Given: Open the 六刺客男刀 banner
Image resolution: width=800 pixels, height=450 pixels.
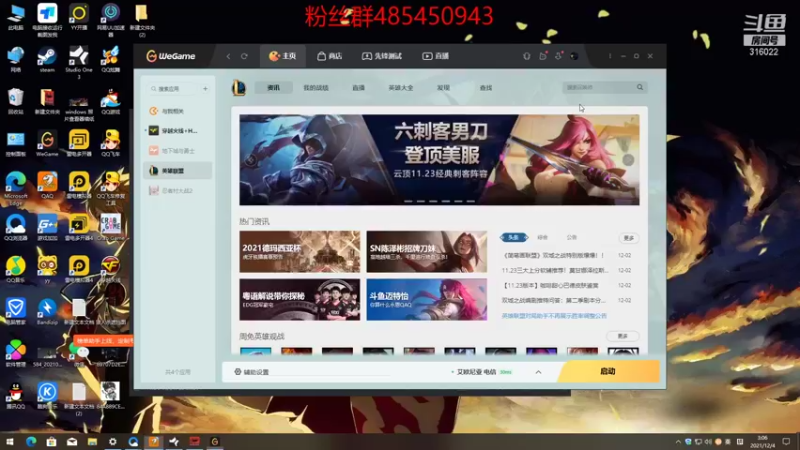Looking at the screenshot, I should point(439,160).
